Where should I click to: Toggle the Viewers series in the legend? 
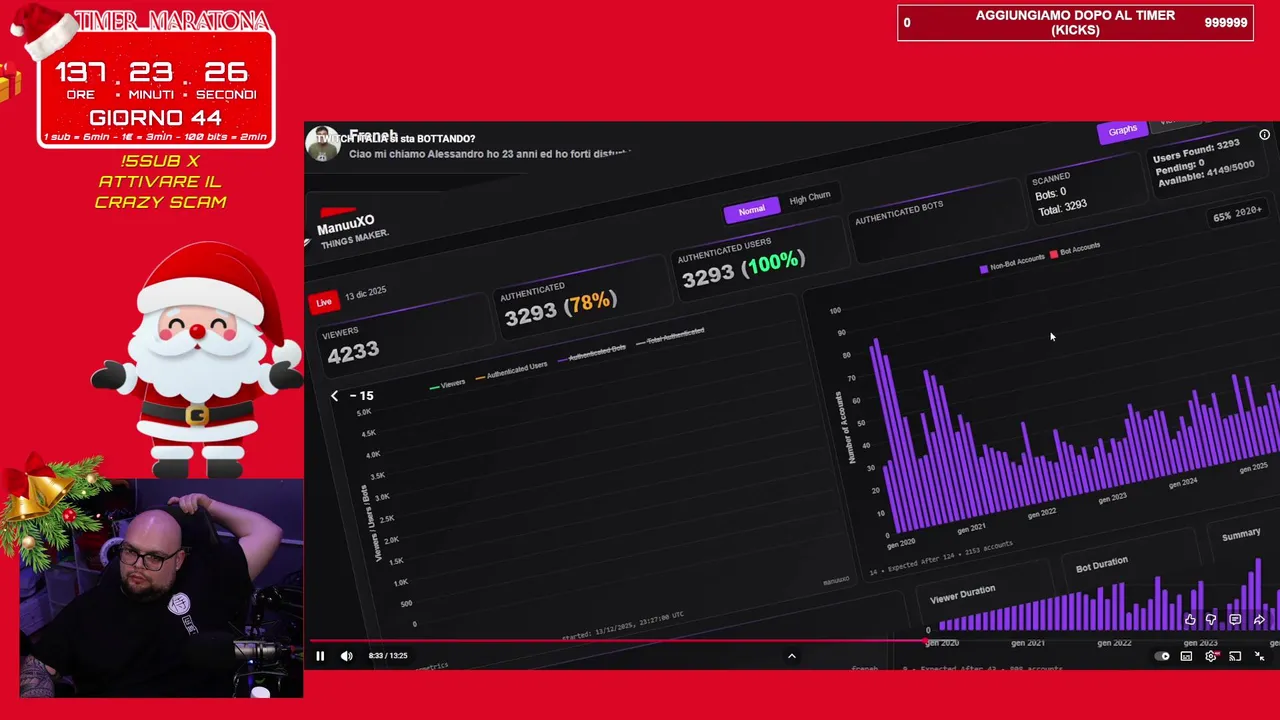[447, 385]
